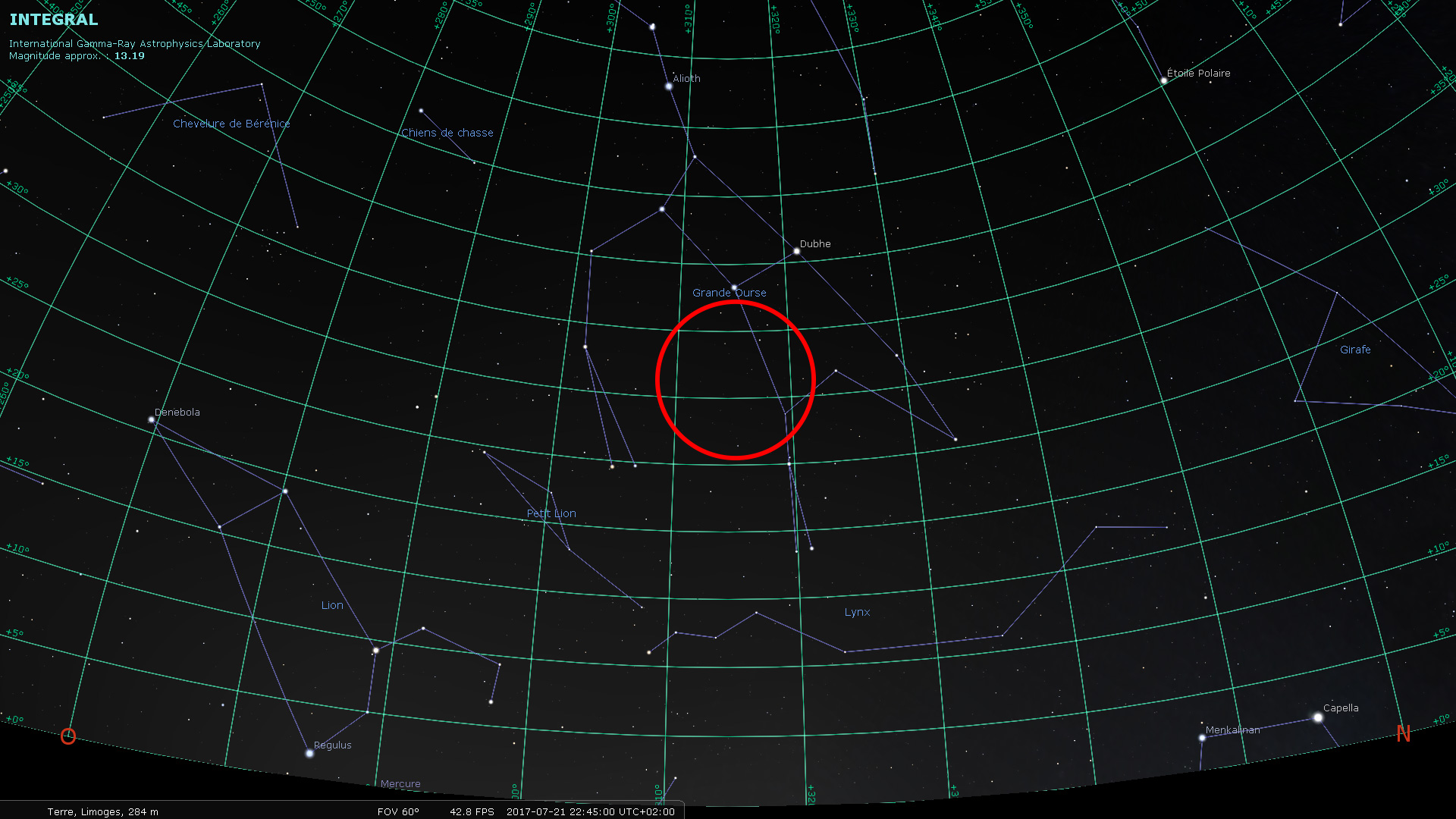This screenshot has height=819, width=1456.
Task: Click the Petit Lion constellation label
Action: [x=551, y=513]
